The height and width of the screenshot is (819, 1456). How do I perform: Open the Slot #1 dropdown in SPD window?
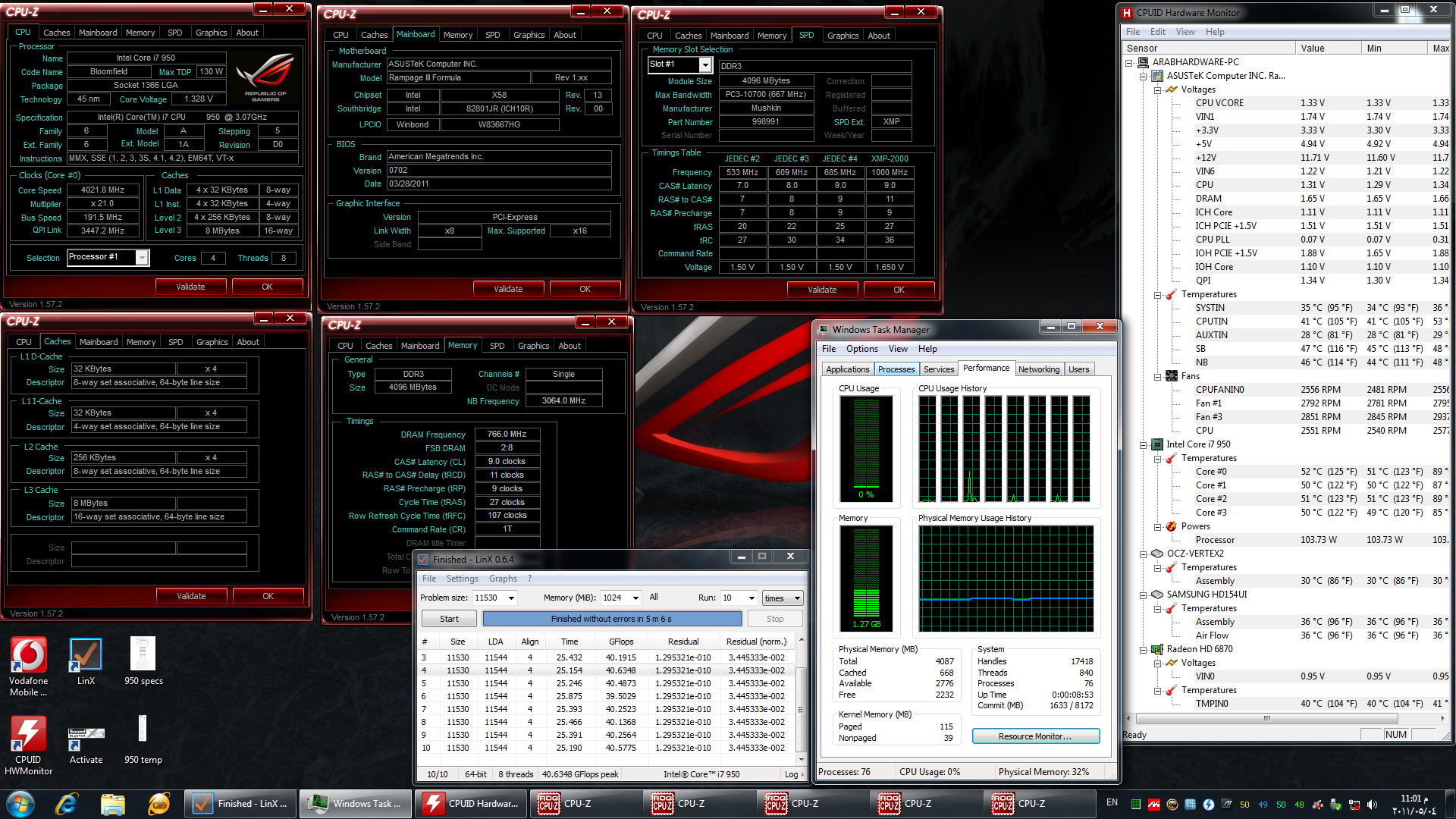point(705,65)
